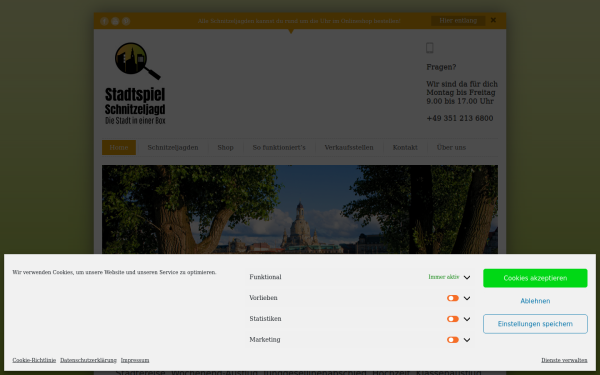Open the Über uns menu item
This screenshot has height=375, width=600.
point(451,147)
